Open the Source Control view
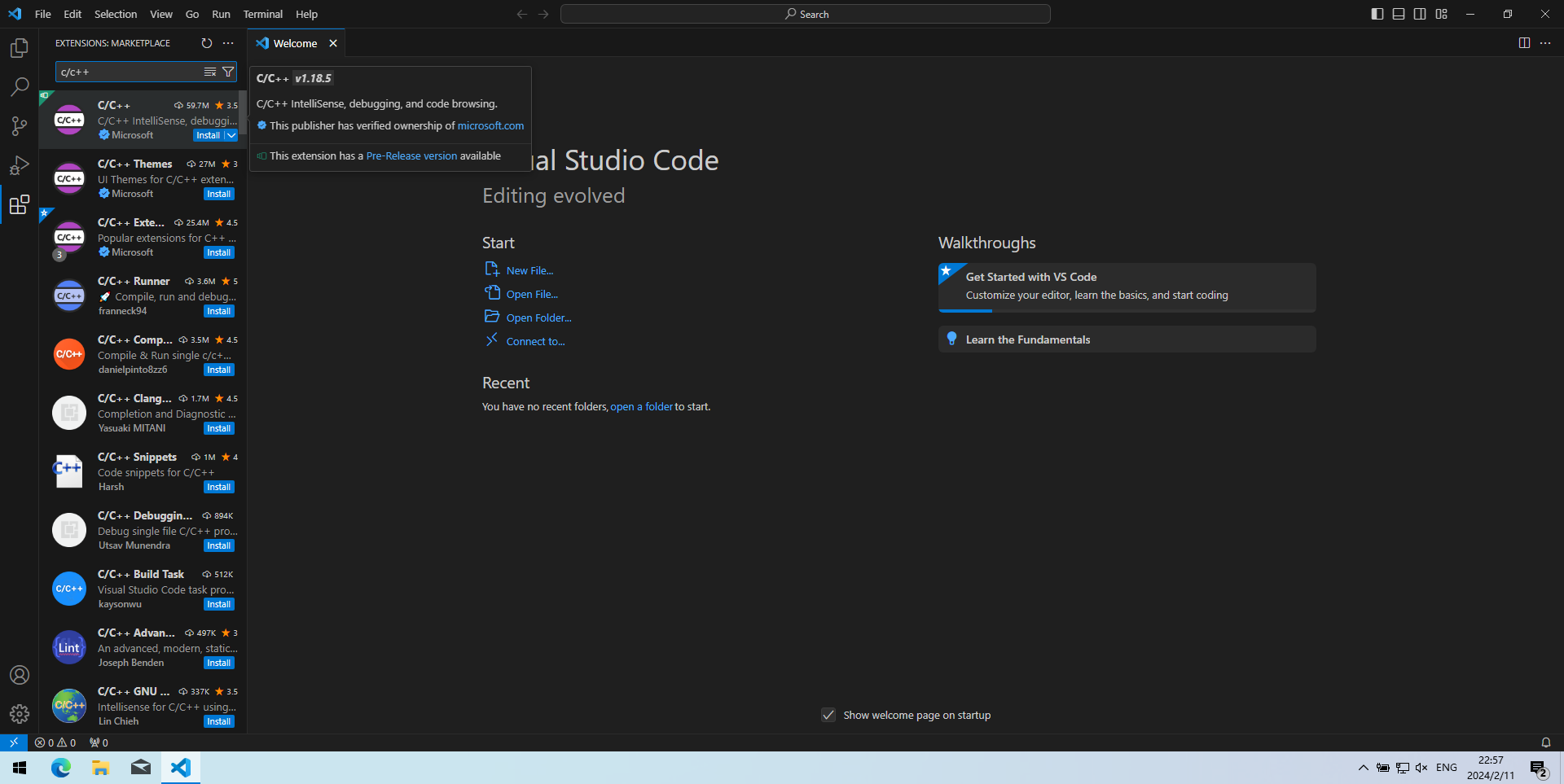Image resolution: width=1564 pixels, height=784 pixels. click(x=20, y=125)
